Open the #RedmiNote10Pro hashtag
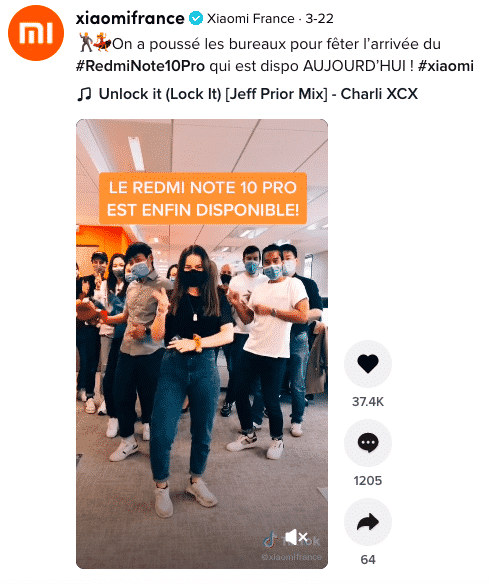 click(140, 66)
